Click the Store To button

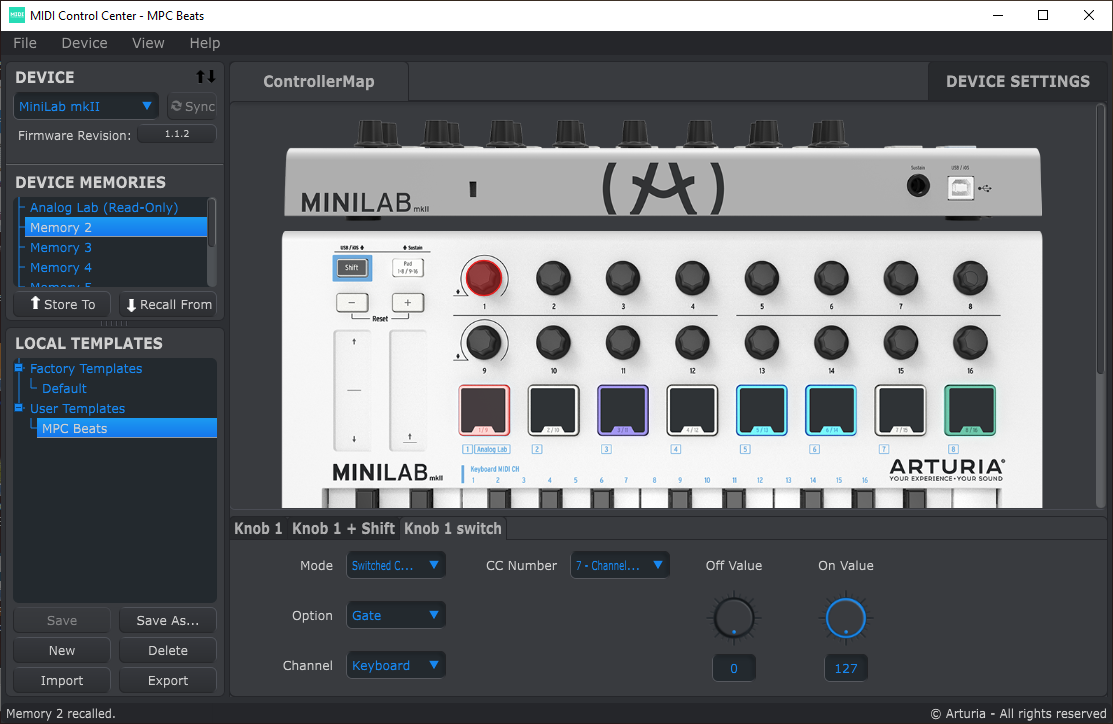(x=62, y=305)
